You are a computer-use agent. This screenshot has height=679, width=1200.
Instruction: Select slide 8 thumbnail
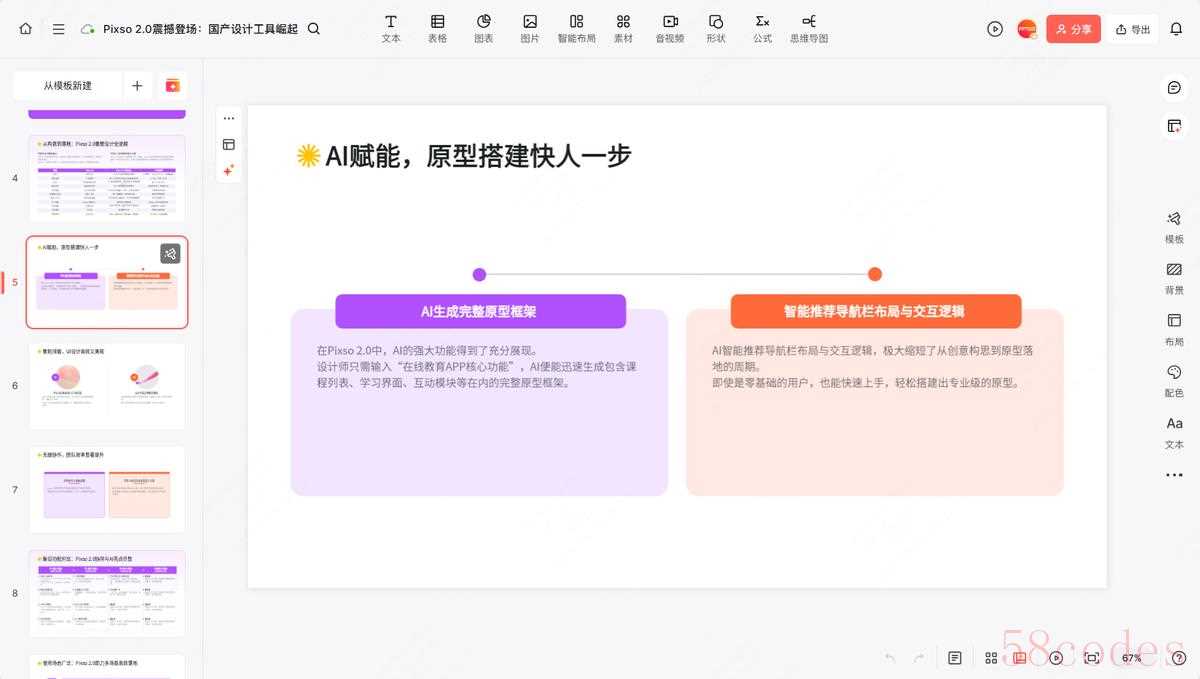click(107, 593)
